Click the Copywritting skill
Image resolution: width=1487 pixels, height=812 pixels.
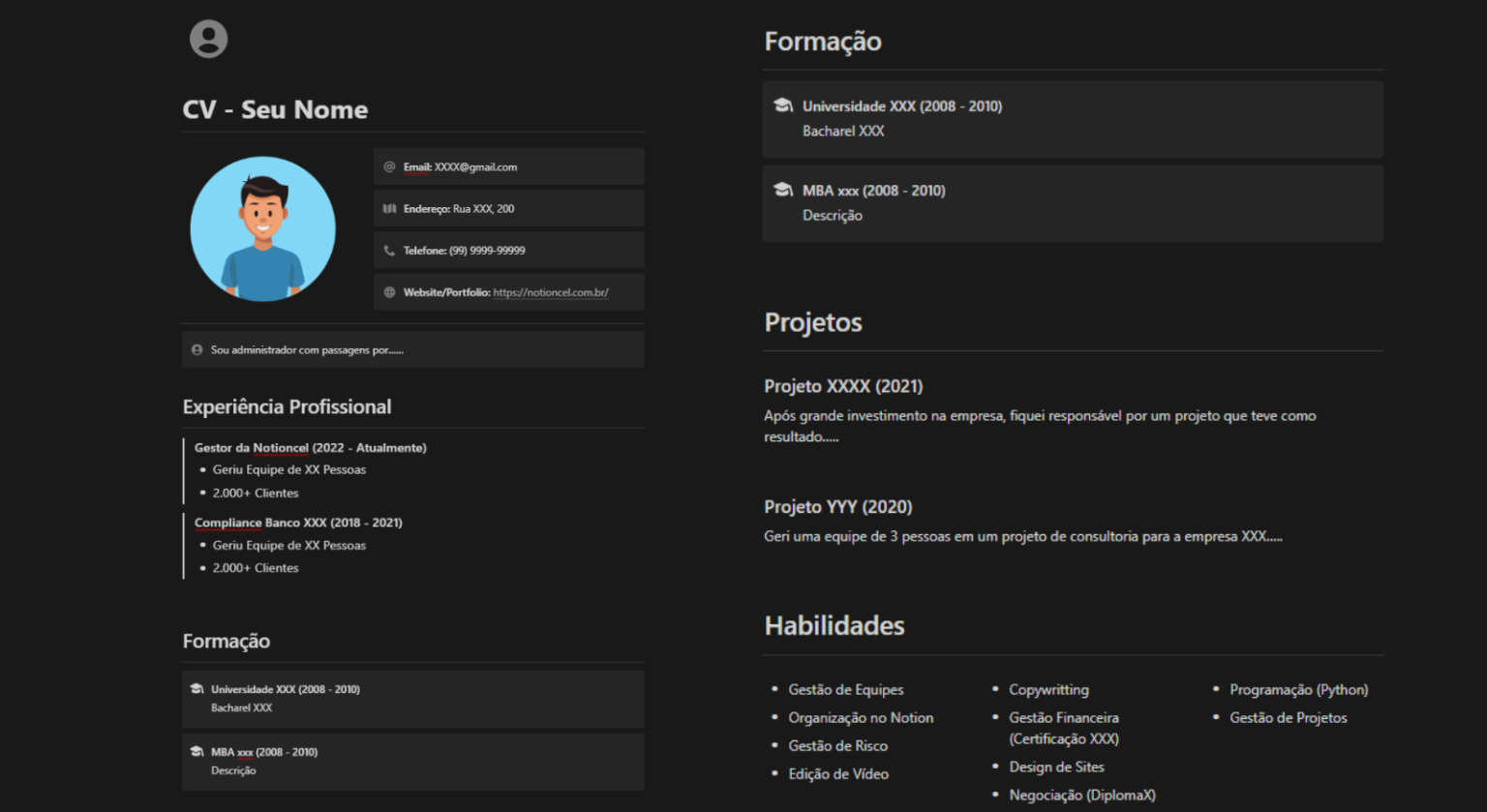point(1048,689)
